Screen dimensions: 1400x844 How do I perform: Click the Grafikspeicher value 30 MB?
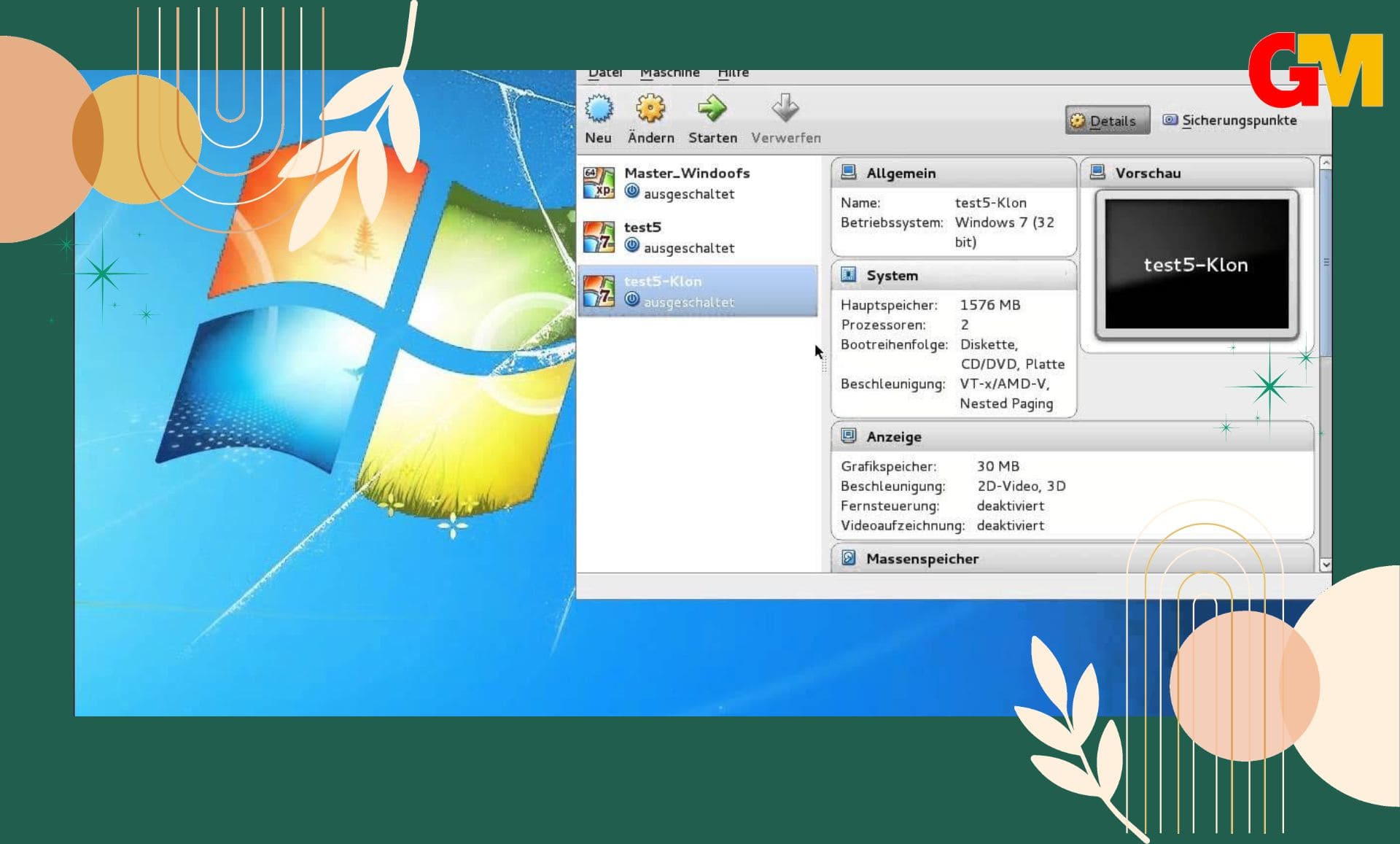click(997, 466)
